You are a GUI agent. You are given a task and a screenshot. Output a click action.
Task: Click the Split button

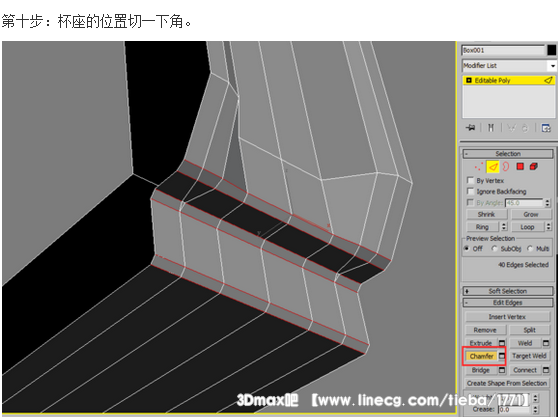coord(530,330)
